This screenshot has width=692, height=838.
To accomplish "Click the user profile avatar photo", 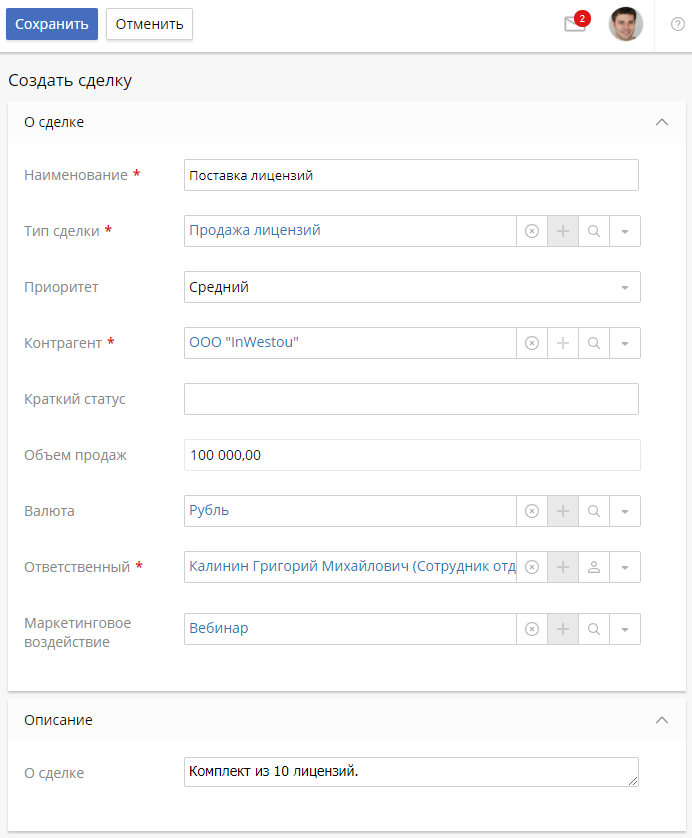I will 626,24.
